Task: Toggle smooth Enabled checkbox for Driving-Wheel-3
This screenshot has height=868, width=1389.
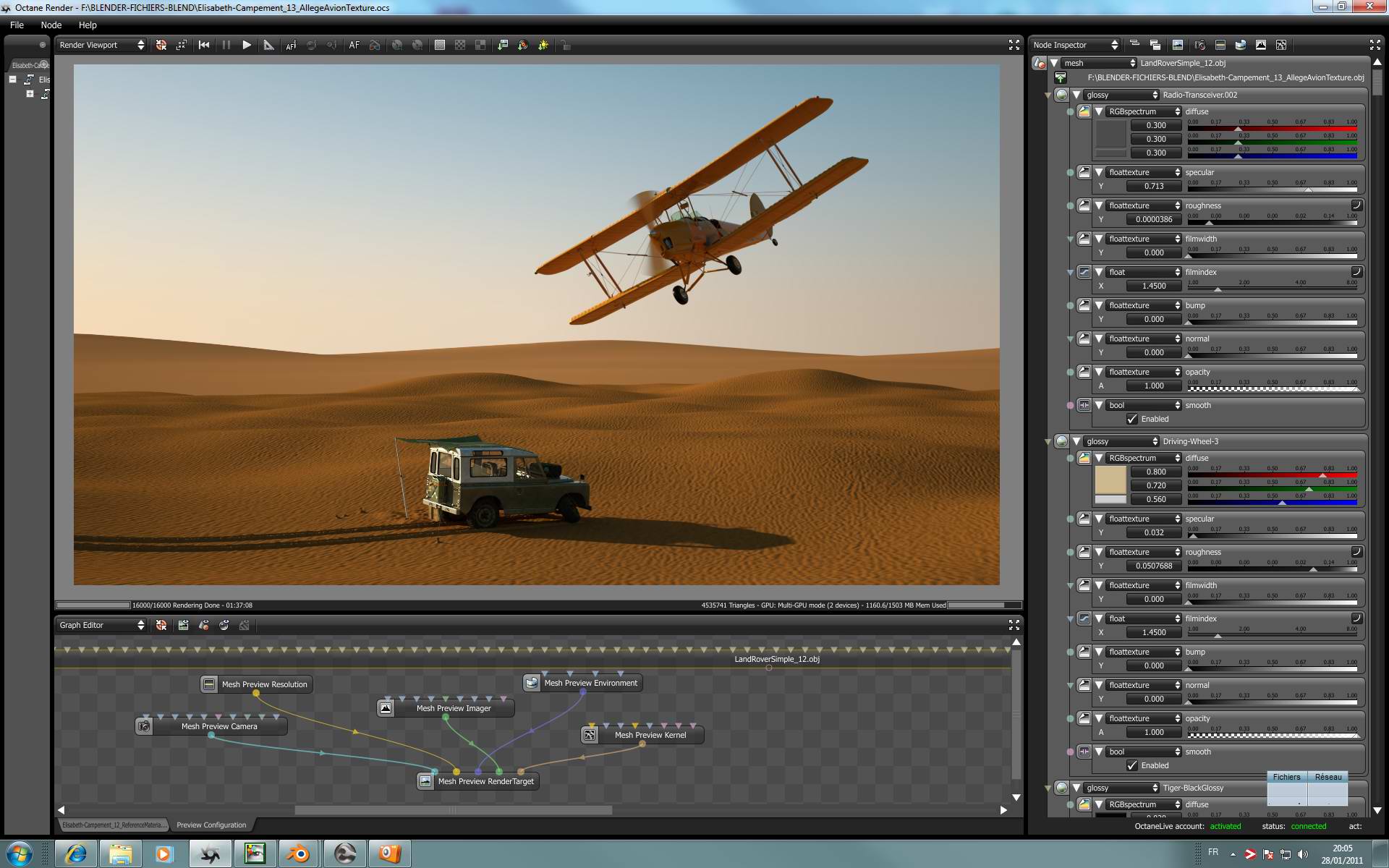Action: point(1132,765)
